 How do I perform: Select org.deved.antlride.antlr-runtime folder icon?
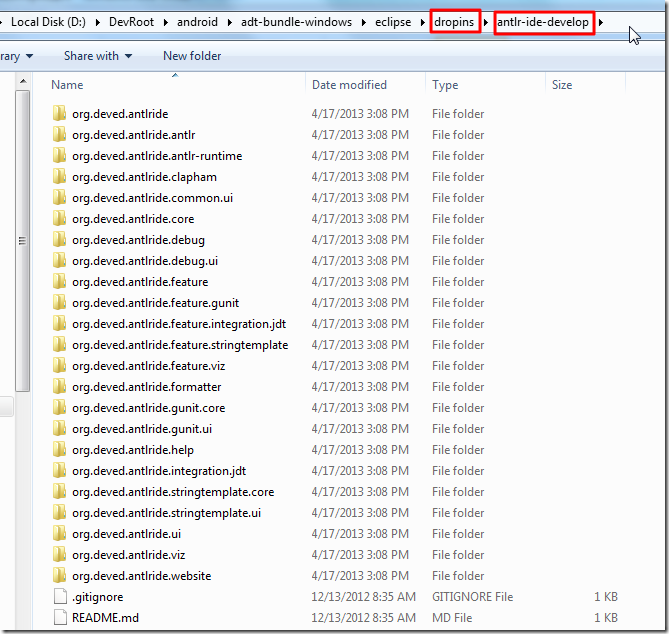[x=59, y=155]
